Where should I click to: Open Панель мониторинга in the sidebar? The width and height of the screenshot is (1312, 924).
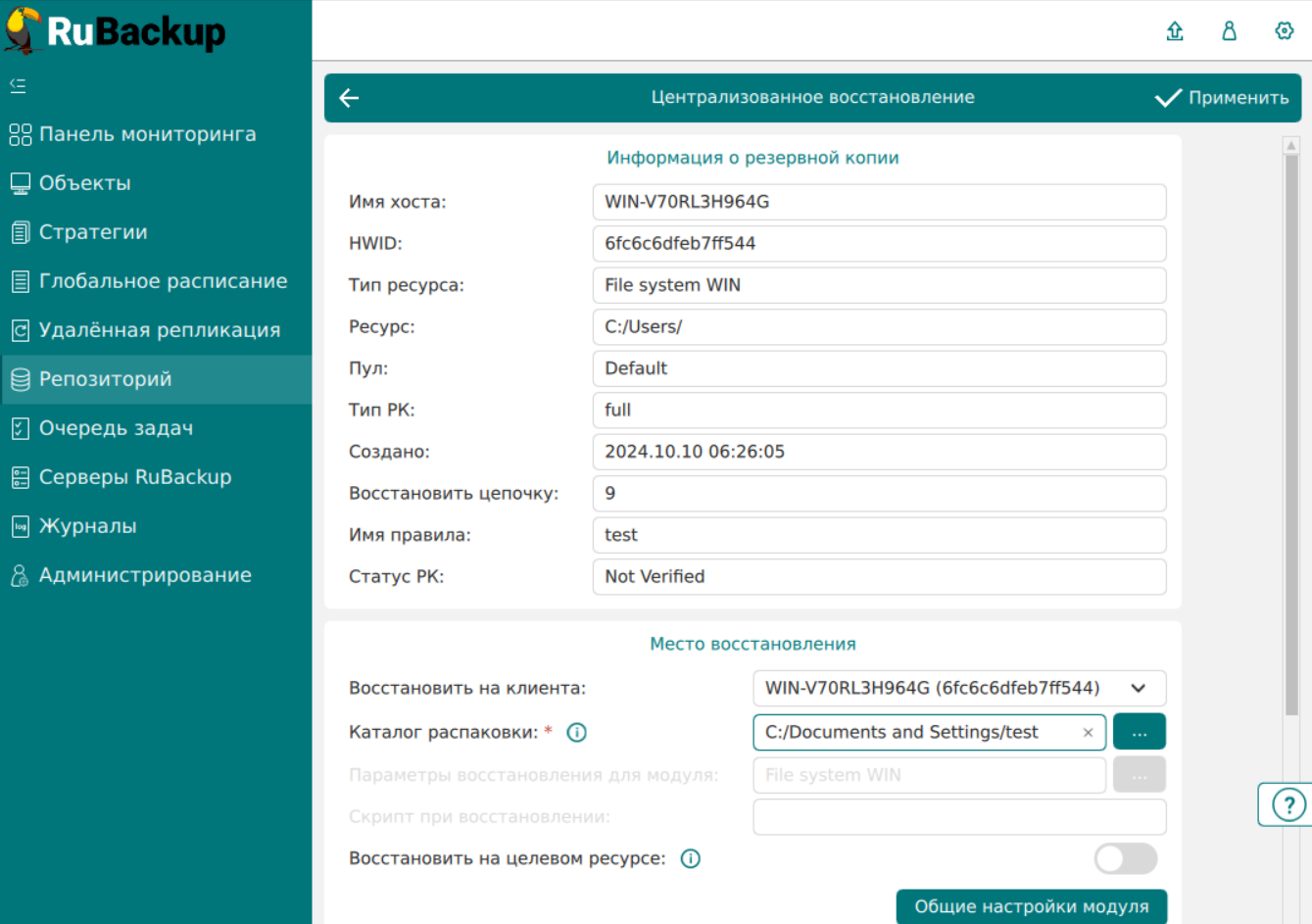point(147,134)
